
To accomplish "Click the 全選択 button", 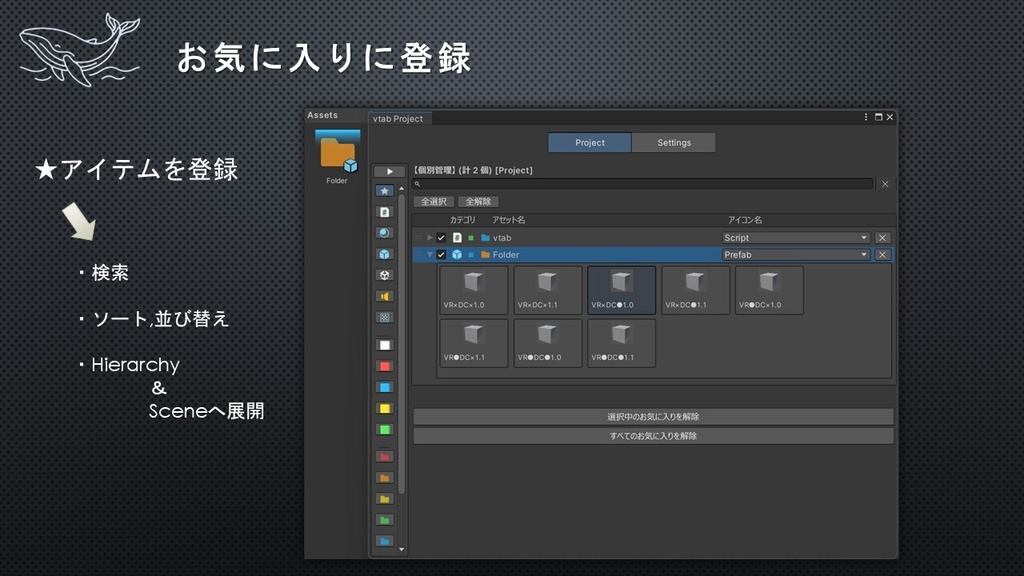I will coord(434,202).
